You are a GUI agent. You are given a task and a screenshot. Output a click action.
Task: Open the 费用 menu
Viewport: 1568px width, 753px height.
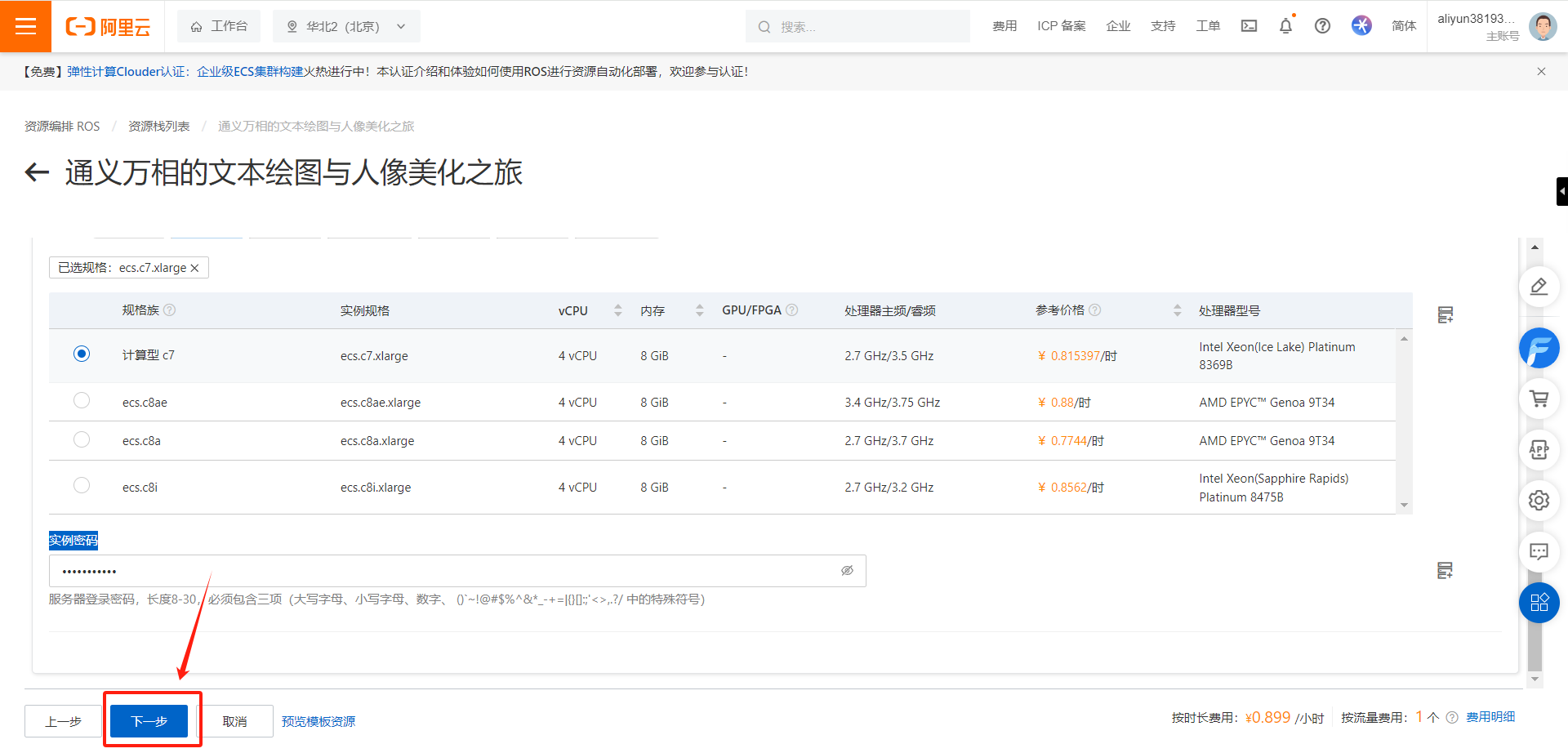click(1004, 26)
